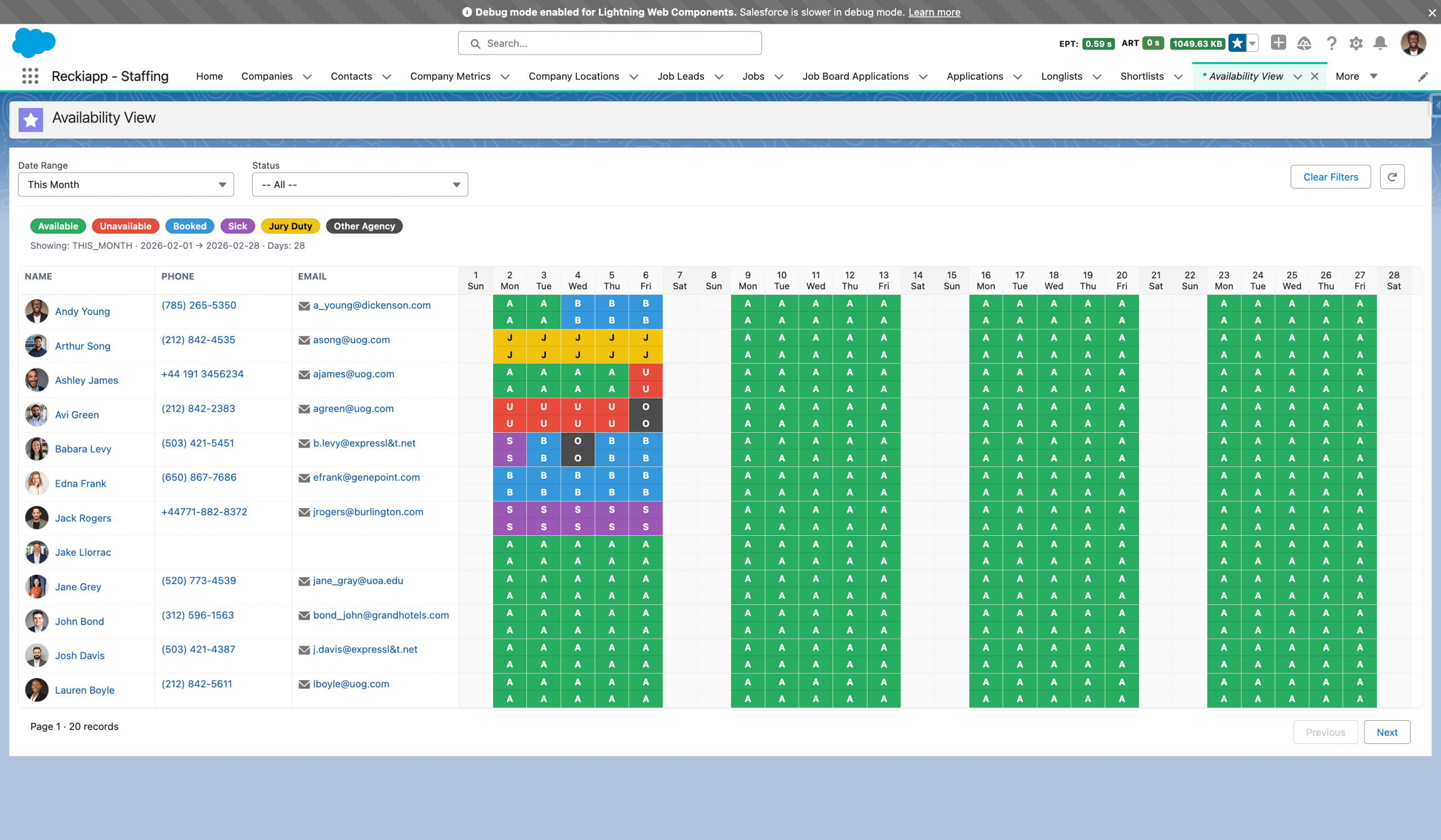This screenshot has height=840, width=1441.
Task: Open the global actions plus icon
Action: point(1278,43)
